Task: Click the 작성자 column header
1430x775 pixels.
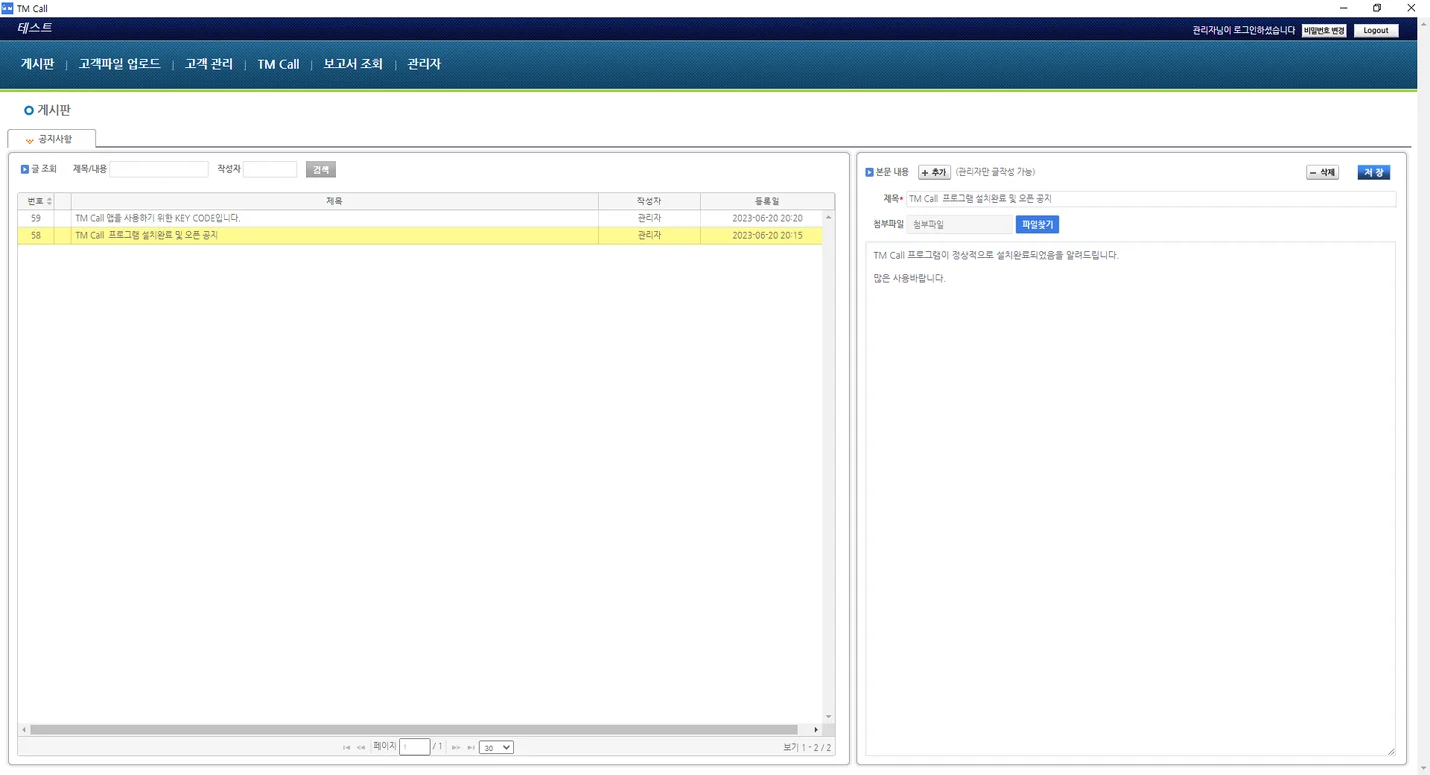Action: (x=649, y=201)
